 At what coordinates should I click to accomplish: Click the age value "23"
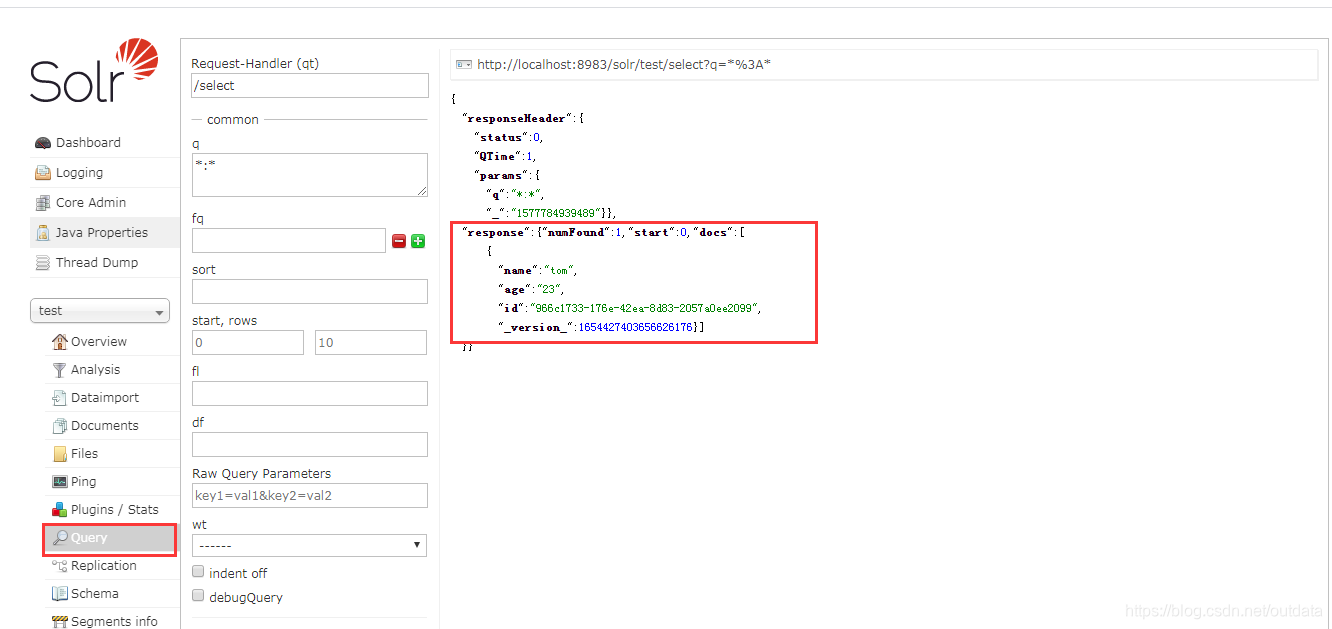click(x=550, y=289)
